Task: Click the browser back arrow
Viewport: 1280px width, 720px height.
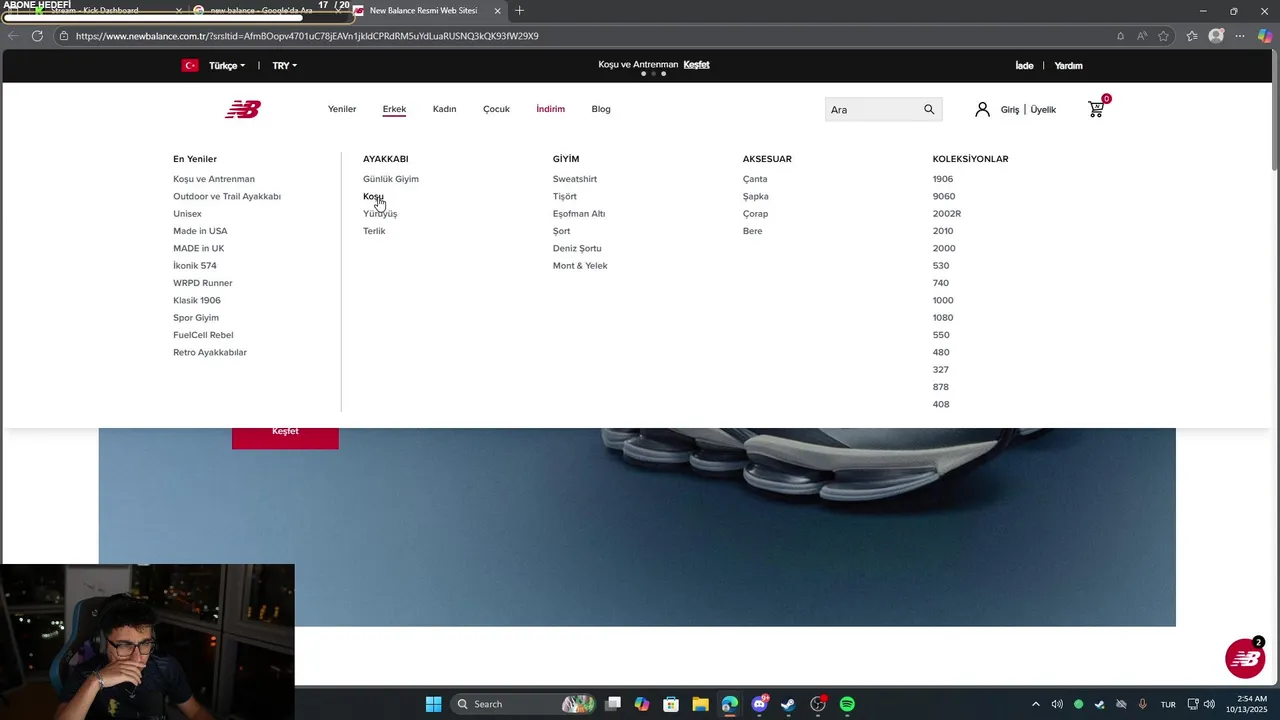Action: coord(13,36)
